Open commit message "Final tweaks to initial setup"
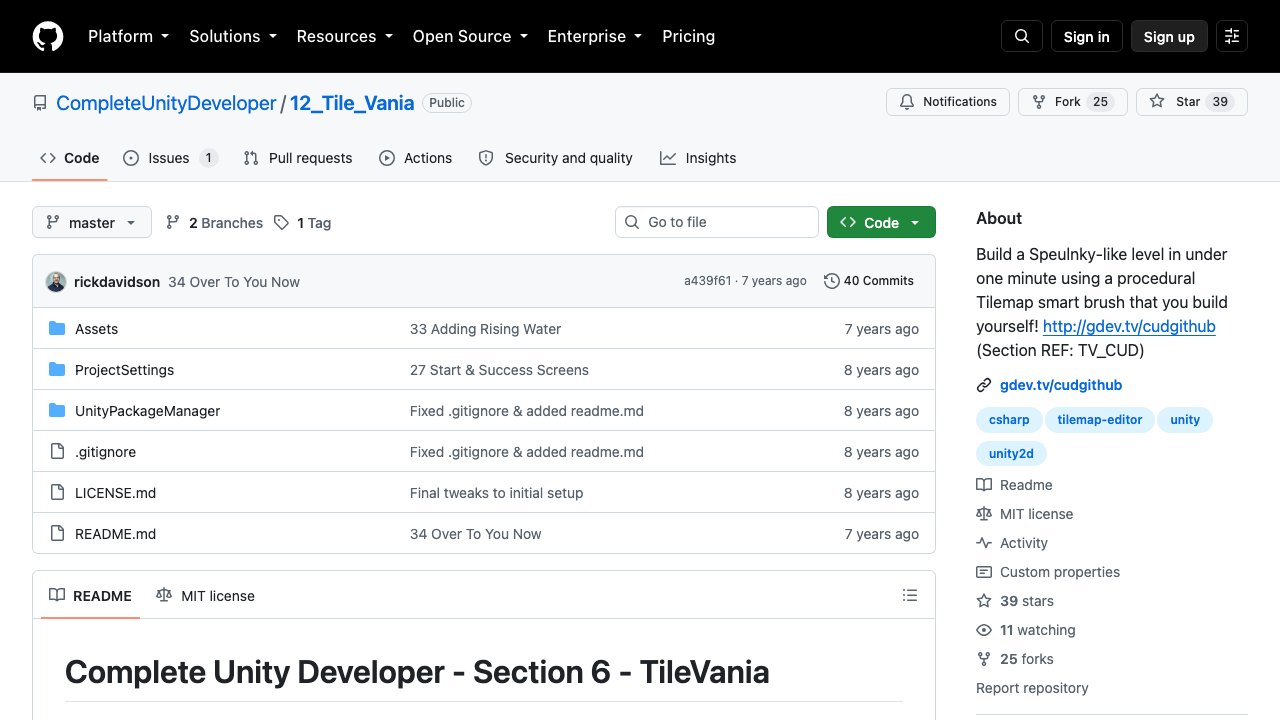1280x720 pixels. [496, 493]
